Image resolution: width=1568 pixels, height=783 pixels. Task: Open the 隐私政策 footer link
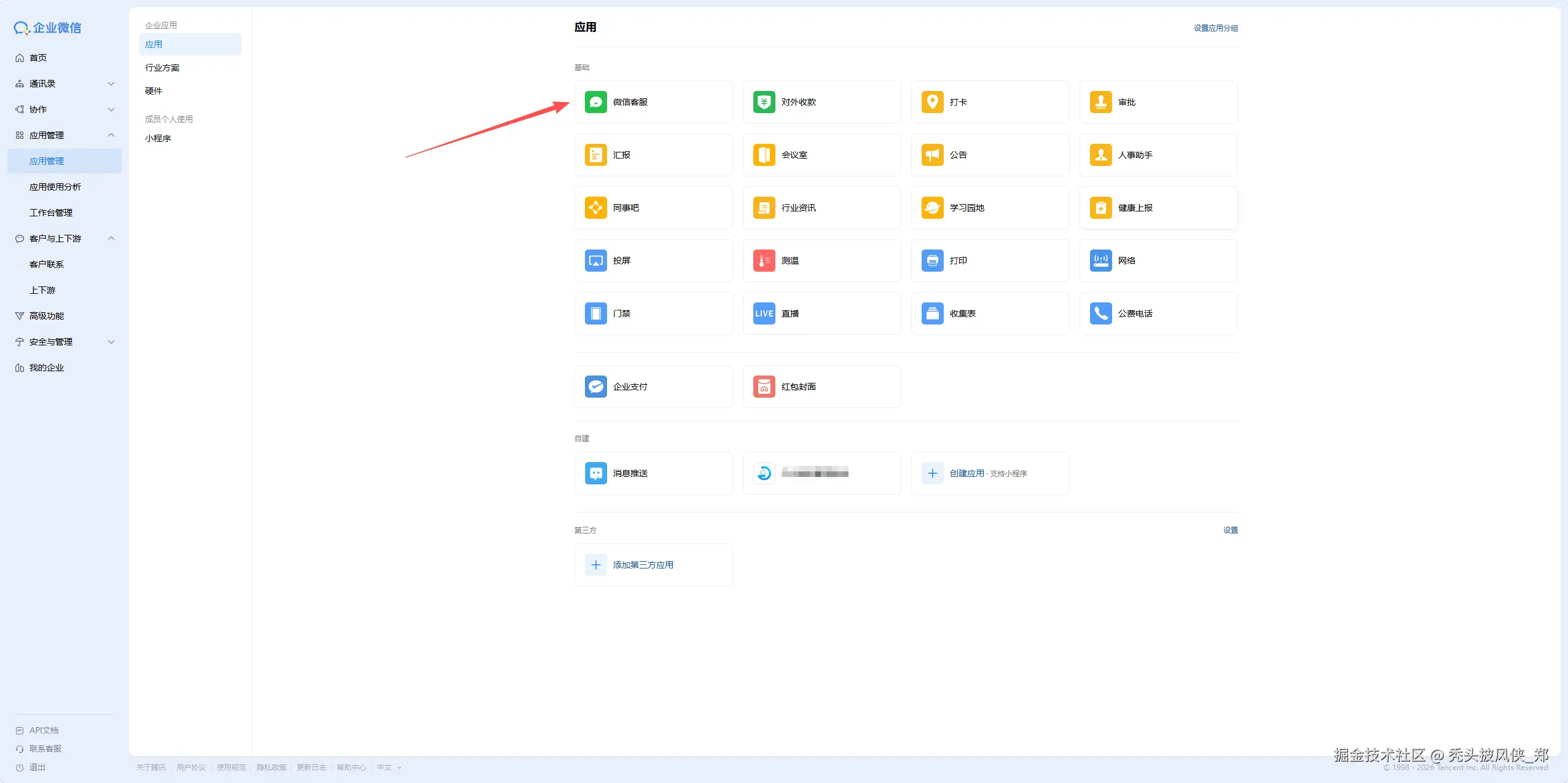pos(271,768)
